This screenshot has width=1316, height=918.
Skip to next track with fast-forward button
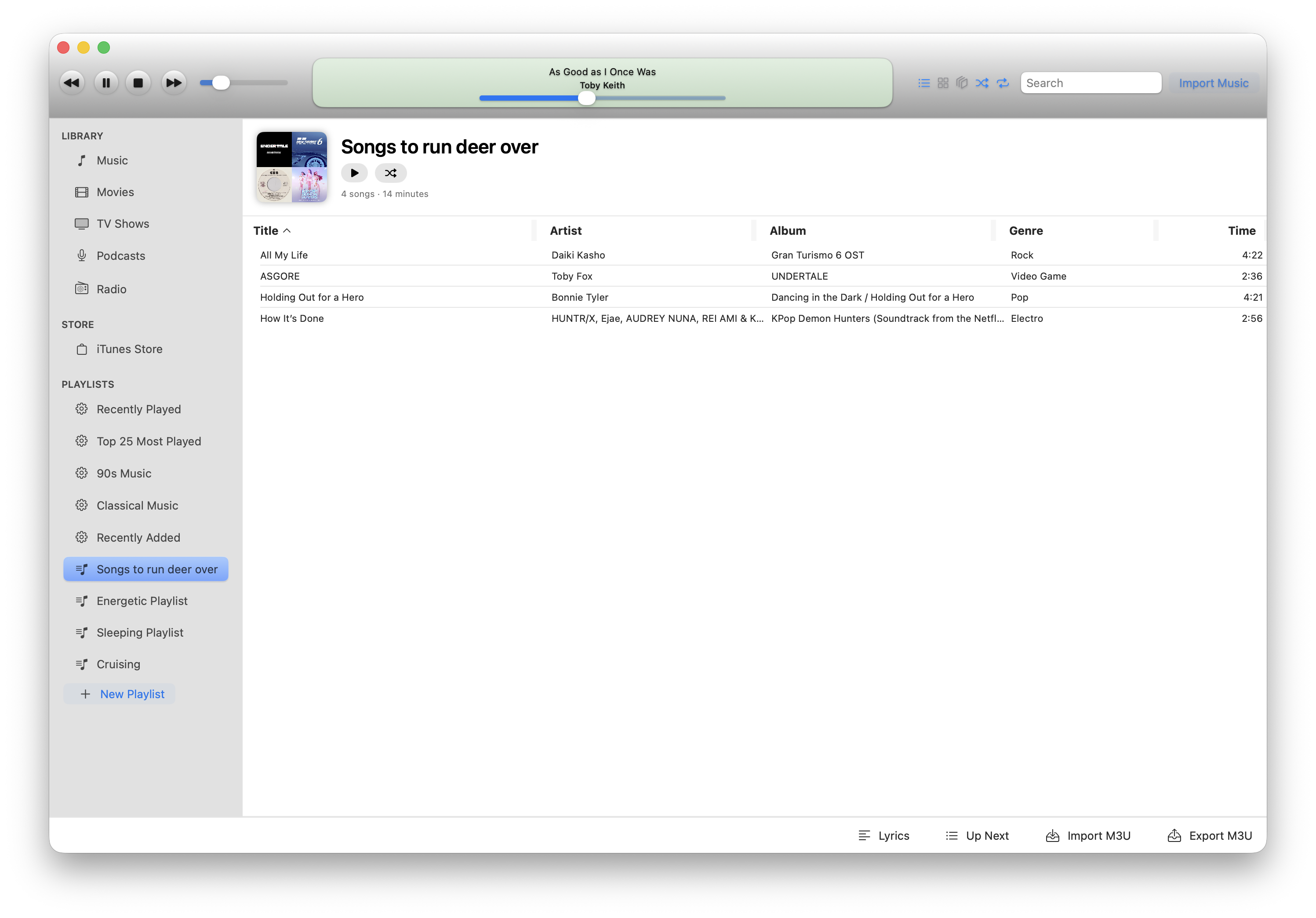pyautogui.click(x=174, y=83)
